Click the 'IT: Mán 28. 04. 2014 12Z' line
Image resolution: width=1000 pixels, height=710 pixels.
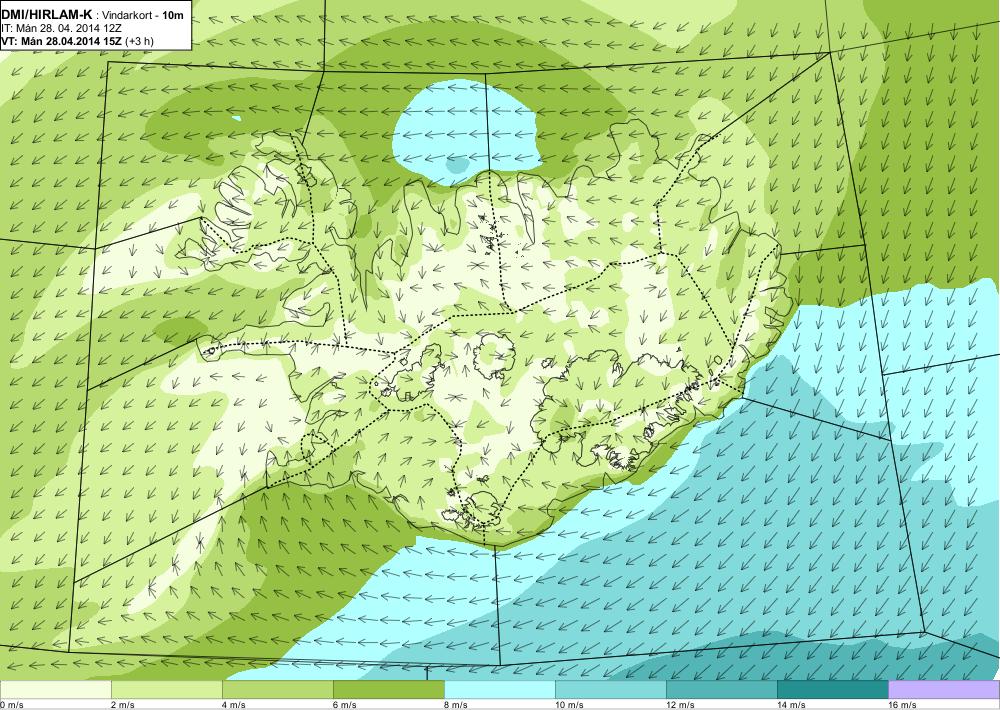[61, 28]
